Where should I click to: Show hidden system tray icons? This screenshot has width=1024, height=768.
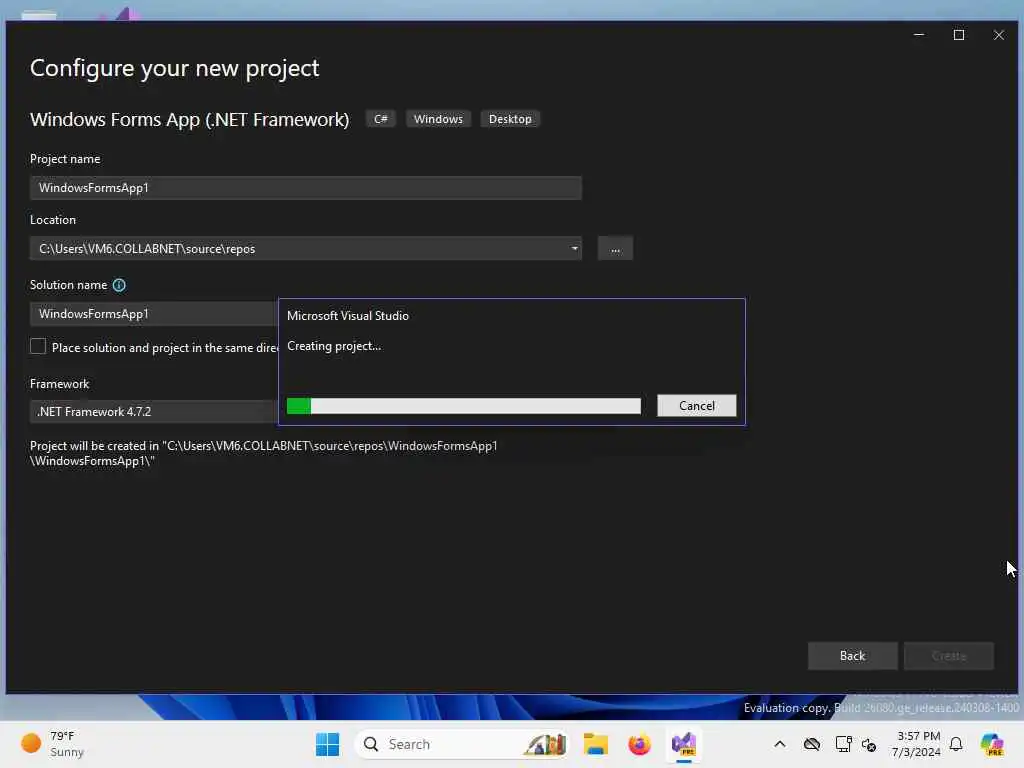[780, 744]
